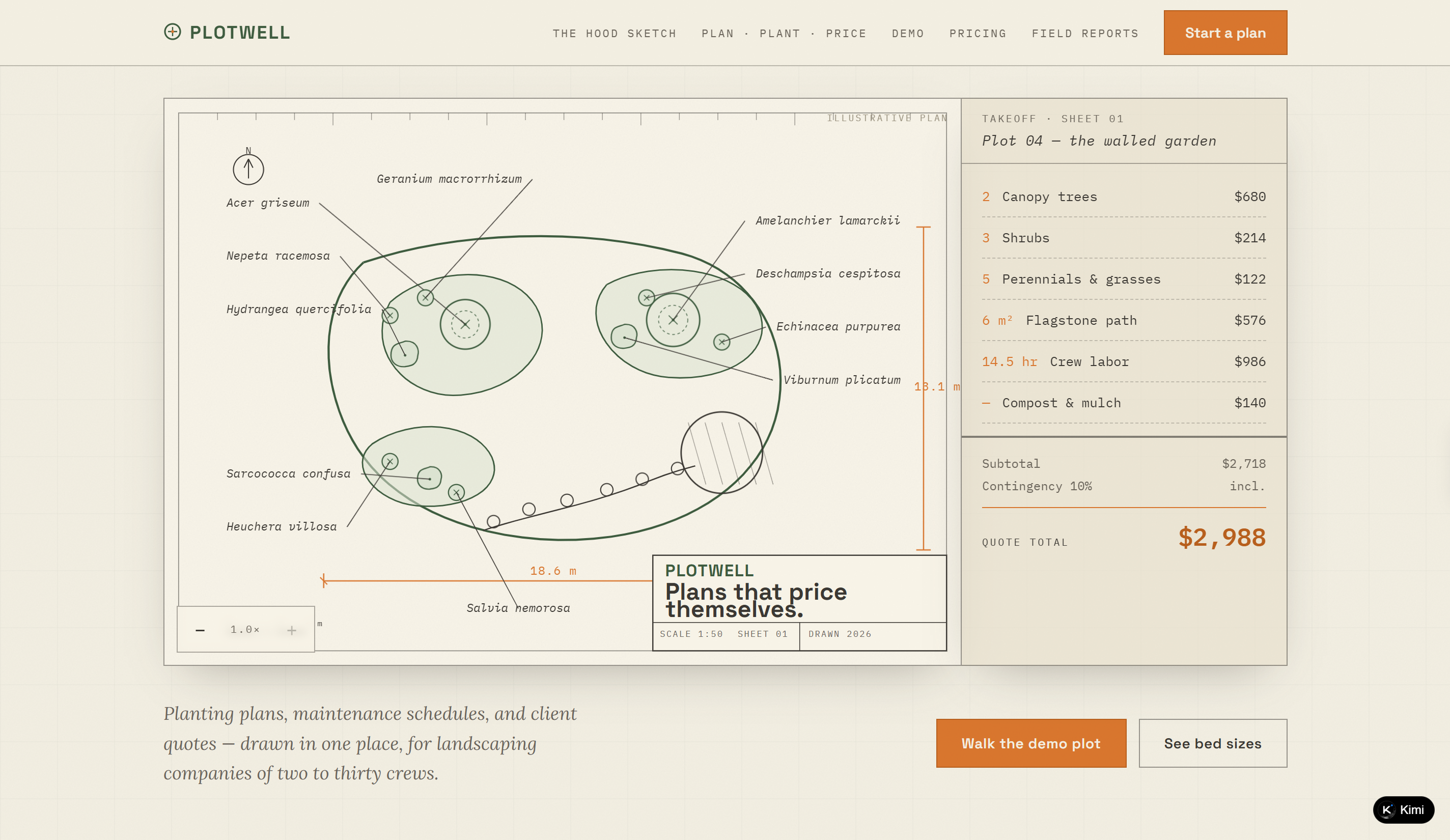Open The Hood Sketch nav item

point(615,34)
